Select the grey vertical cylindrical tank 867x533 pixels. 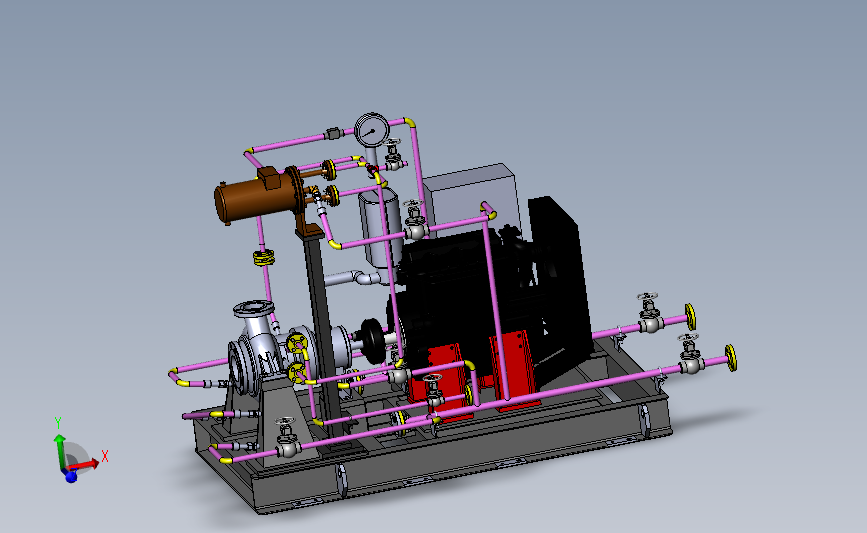point(380,228)
